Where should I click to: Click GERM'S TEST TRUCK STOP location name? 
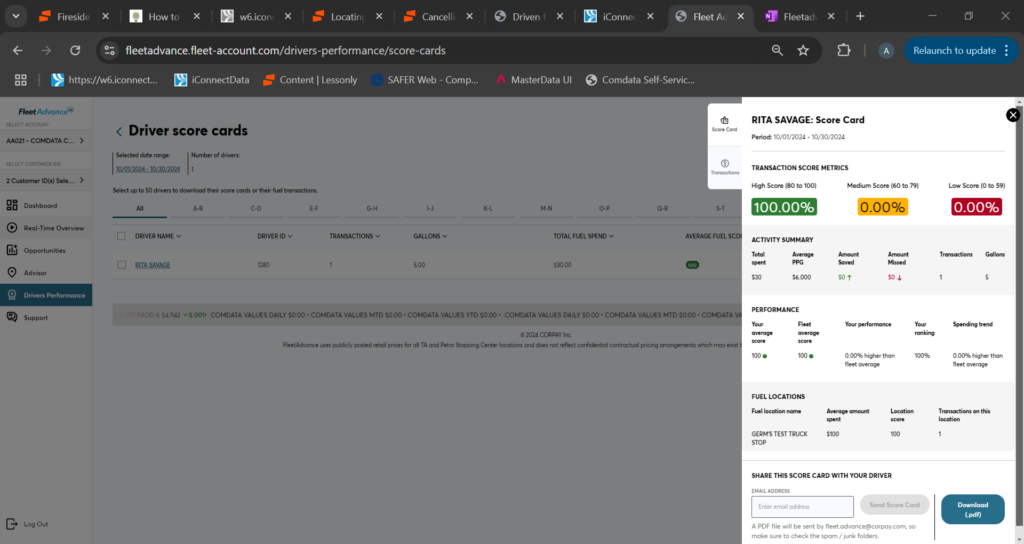click(x=779, y=438)
